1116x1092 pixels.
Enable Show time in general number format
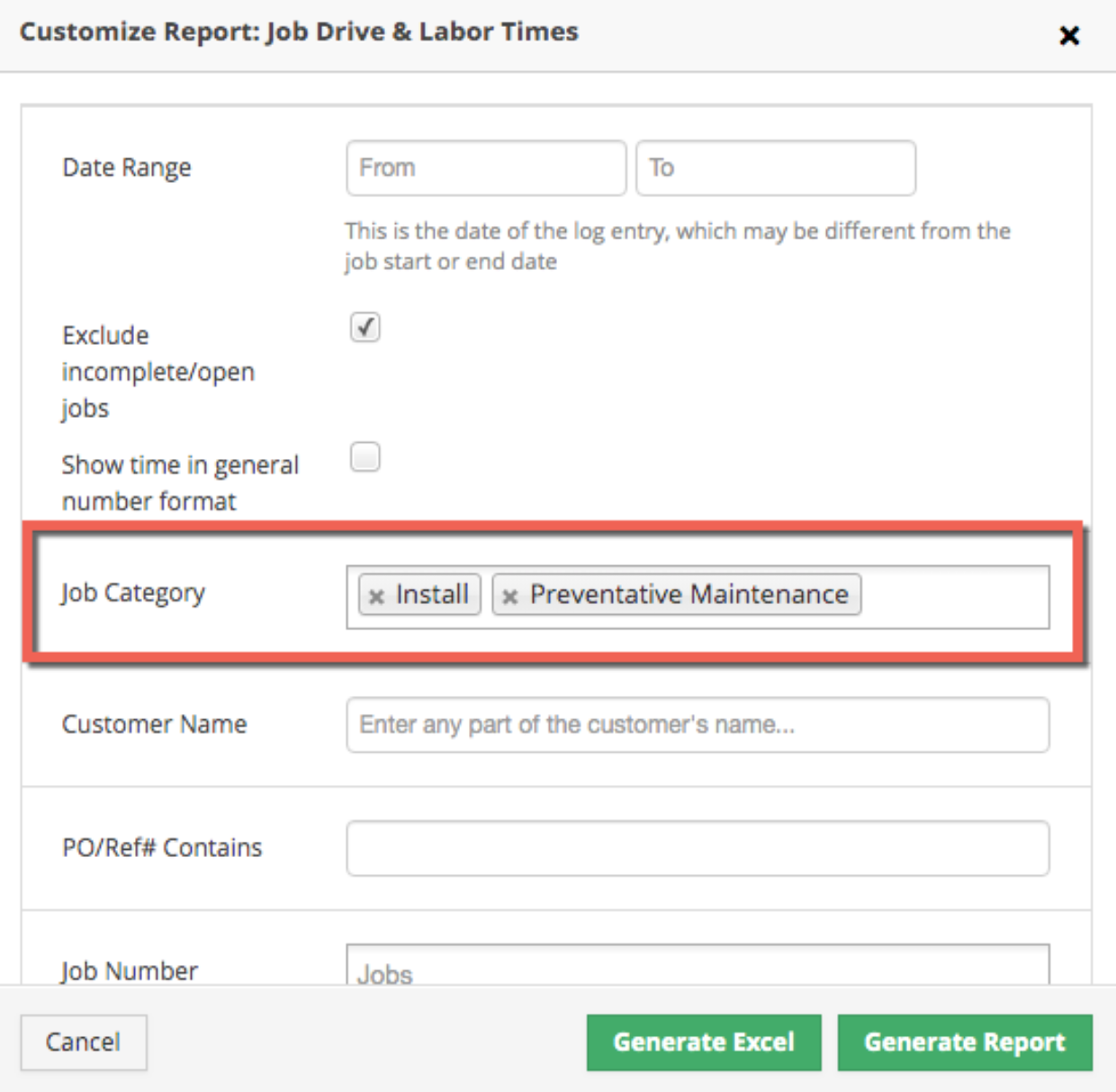coord(365,457)
